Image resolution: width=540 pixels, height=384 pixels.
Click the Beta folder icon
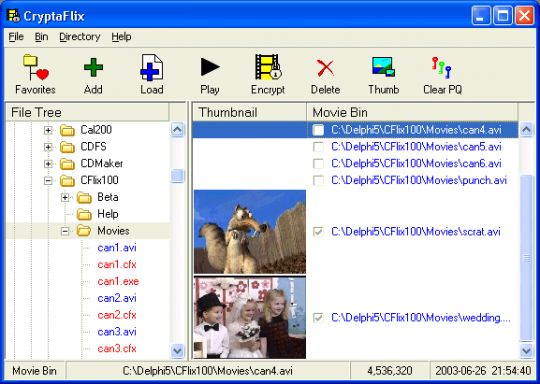pyautogui.click(x=84, y=198)
